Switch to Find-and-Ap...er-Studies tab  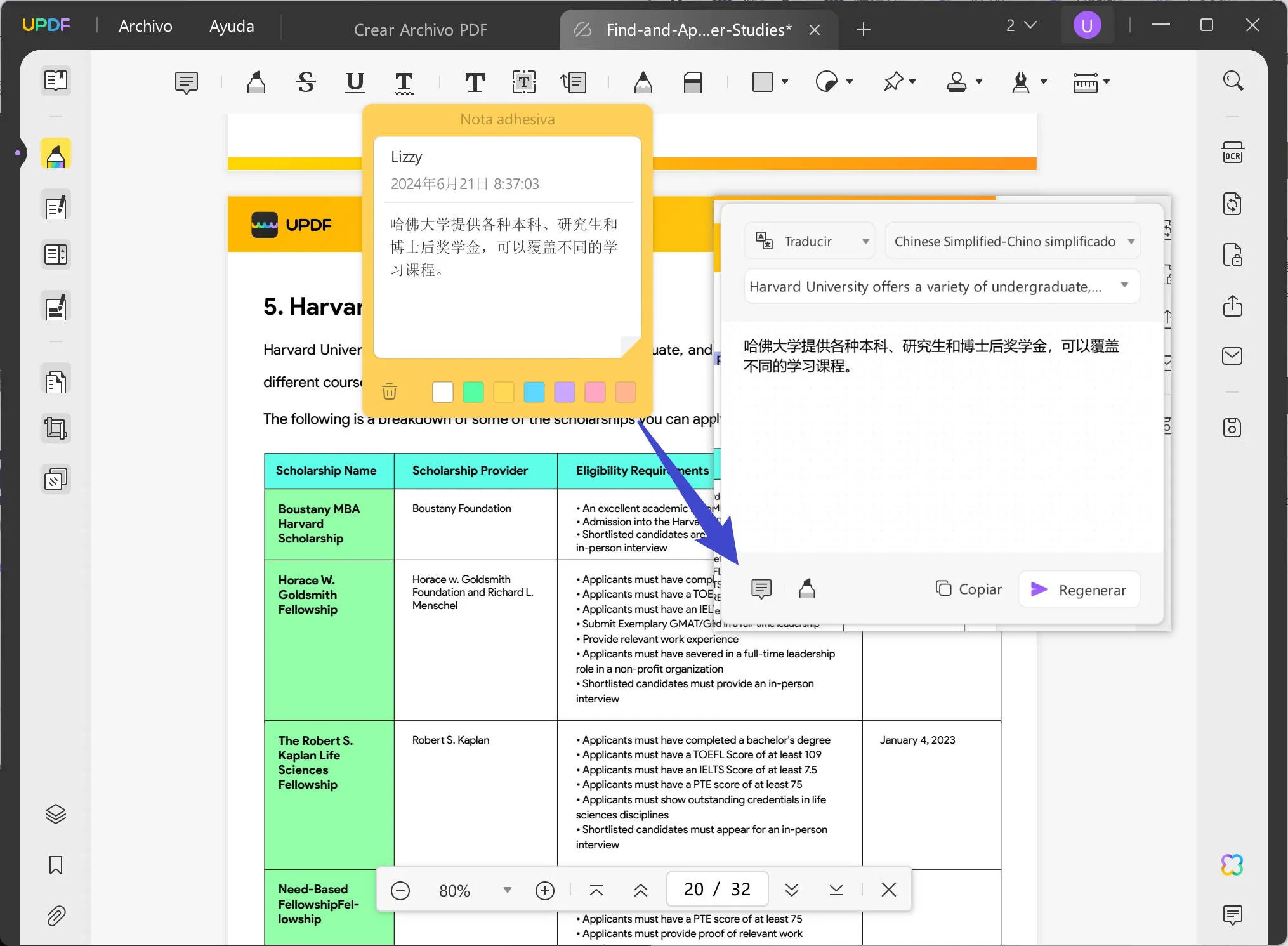(x=699, y=30)
